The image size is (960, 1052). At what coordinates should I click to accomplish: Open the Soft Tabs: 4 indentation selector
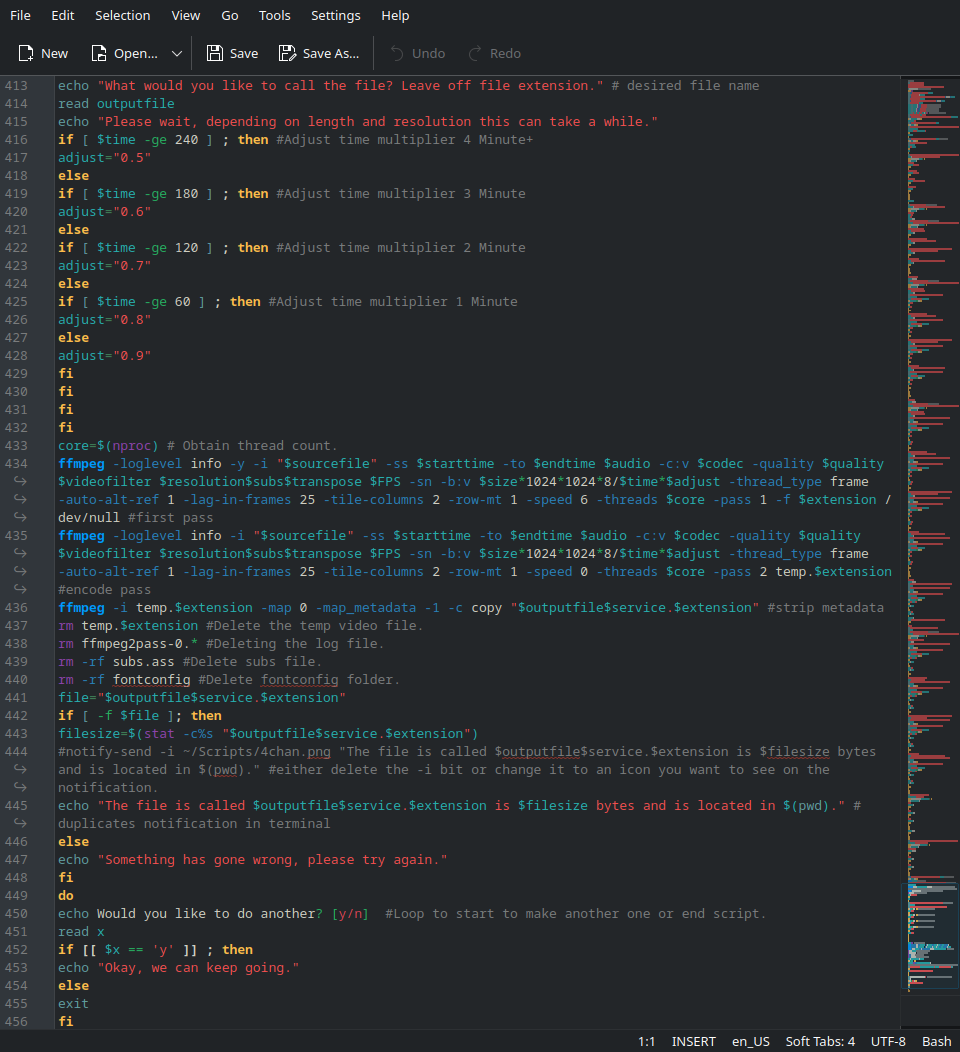820,1041
